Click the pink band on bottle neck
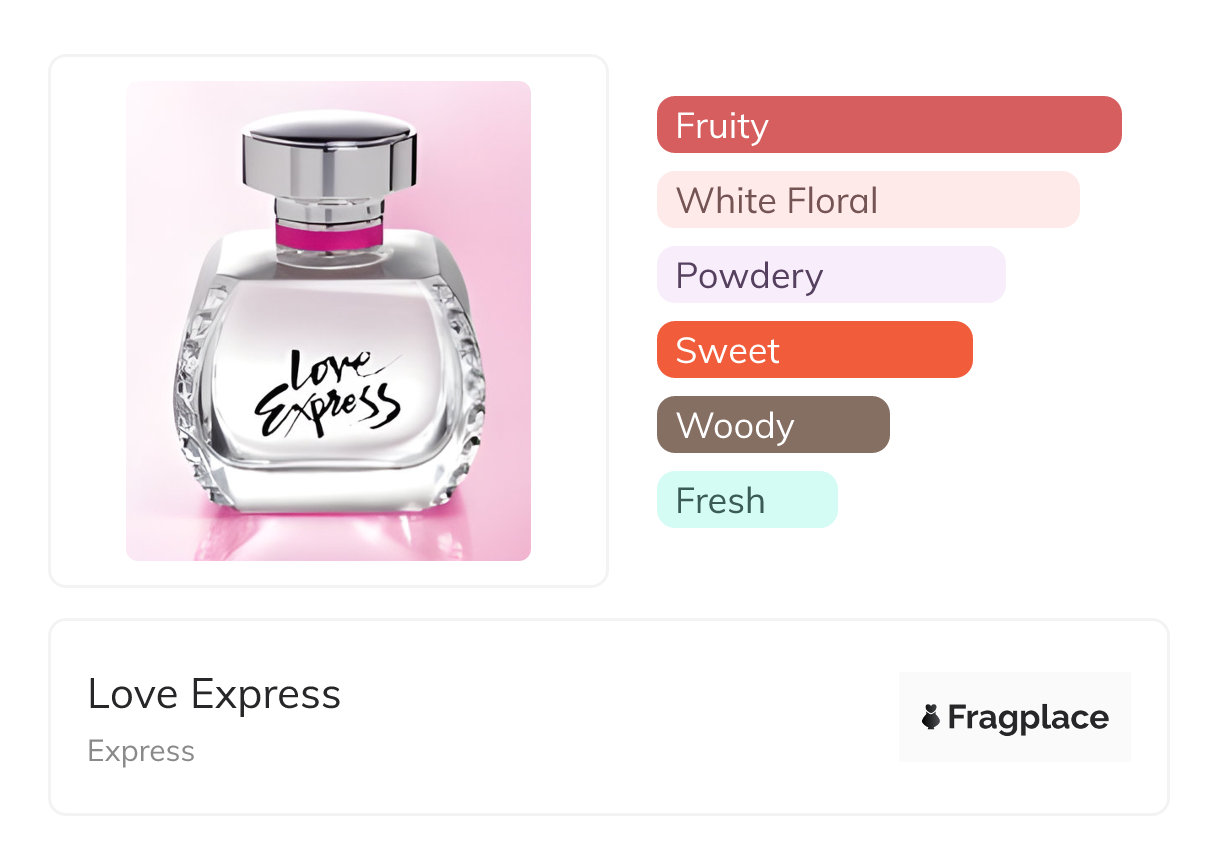1218x864 pixels. click(328, 237)
